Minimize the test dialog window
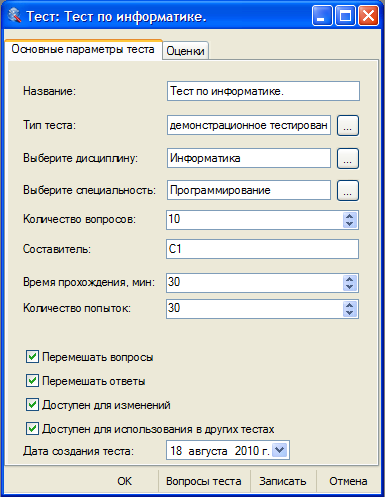Viewport: 385px width, 497px height. click(x=322, y=16)
